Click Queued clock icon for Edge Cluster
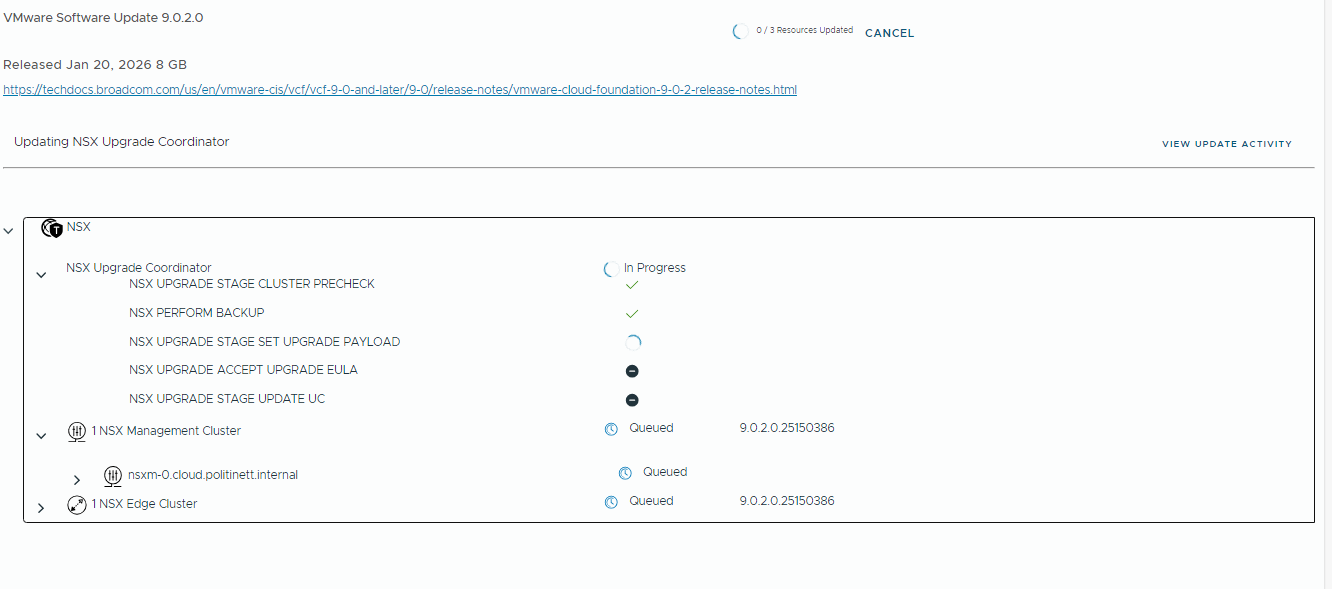This screenshot has width=1332, height=589. click(x=611, y=502)
